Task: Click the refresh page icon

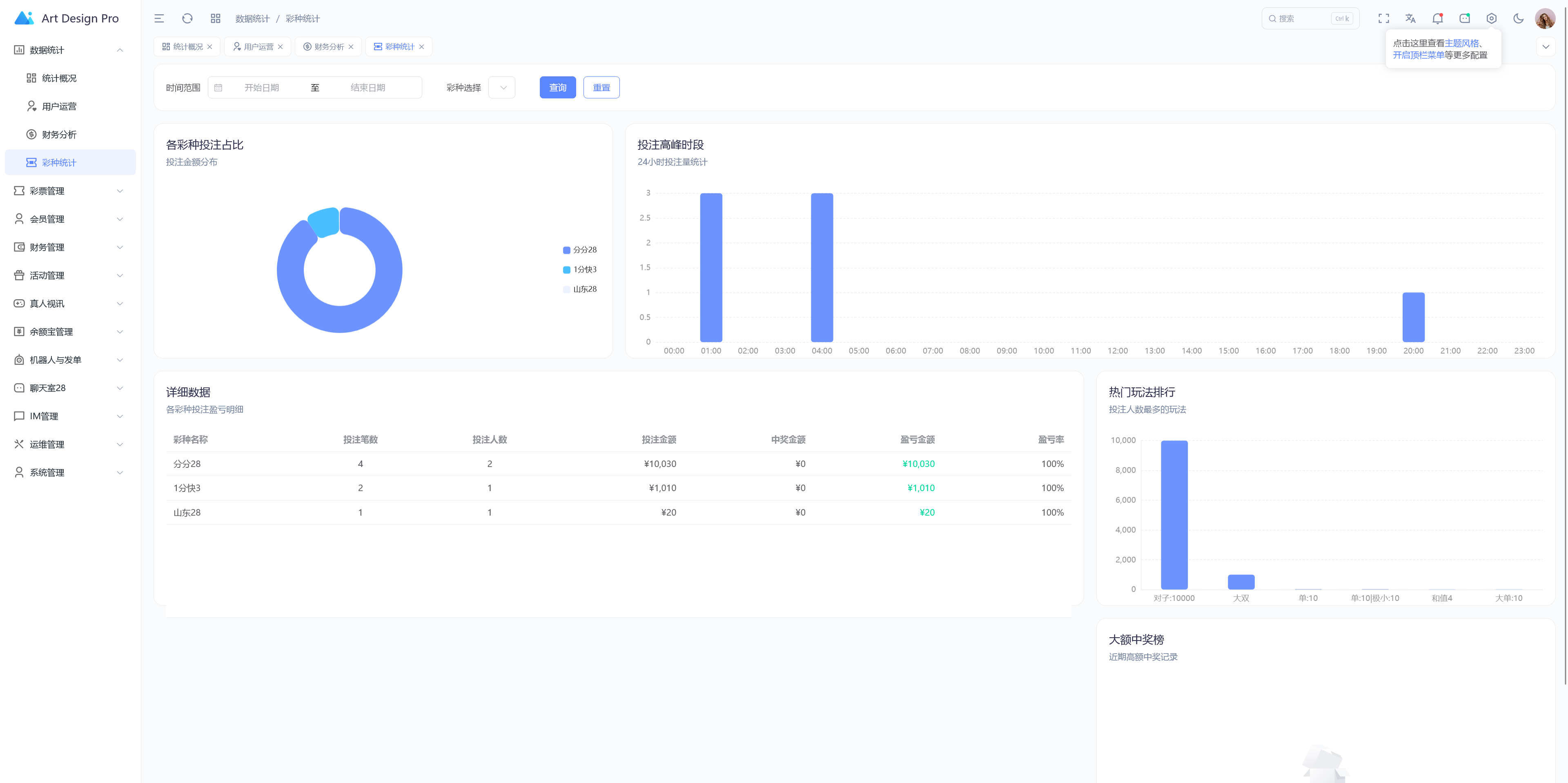Action: (187, 18)
